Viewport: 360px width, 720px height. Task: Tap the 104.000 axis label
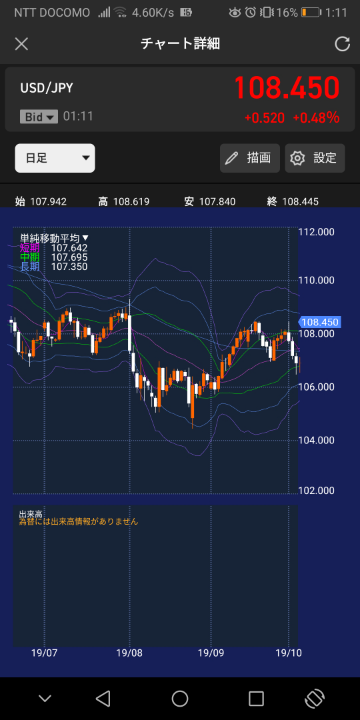[x=316, y=440]
